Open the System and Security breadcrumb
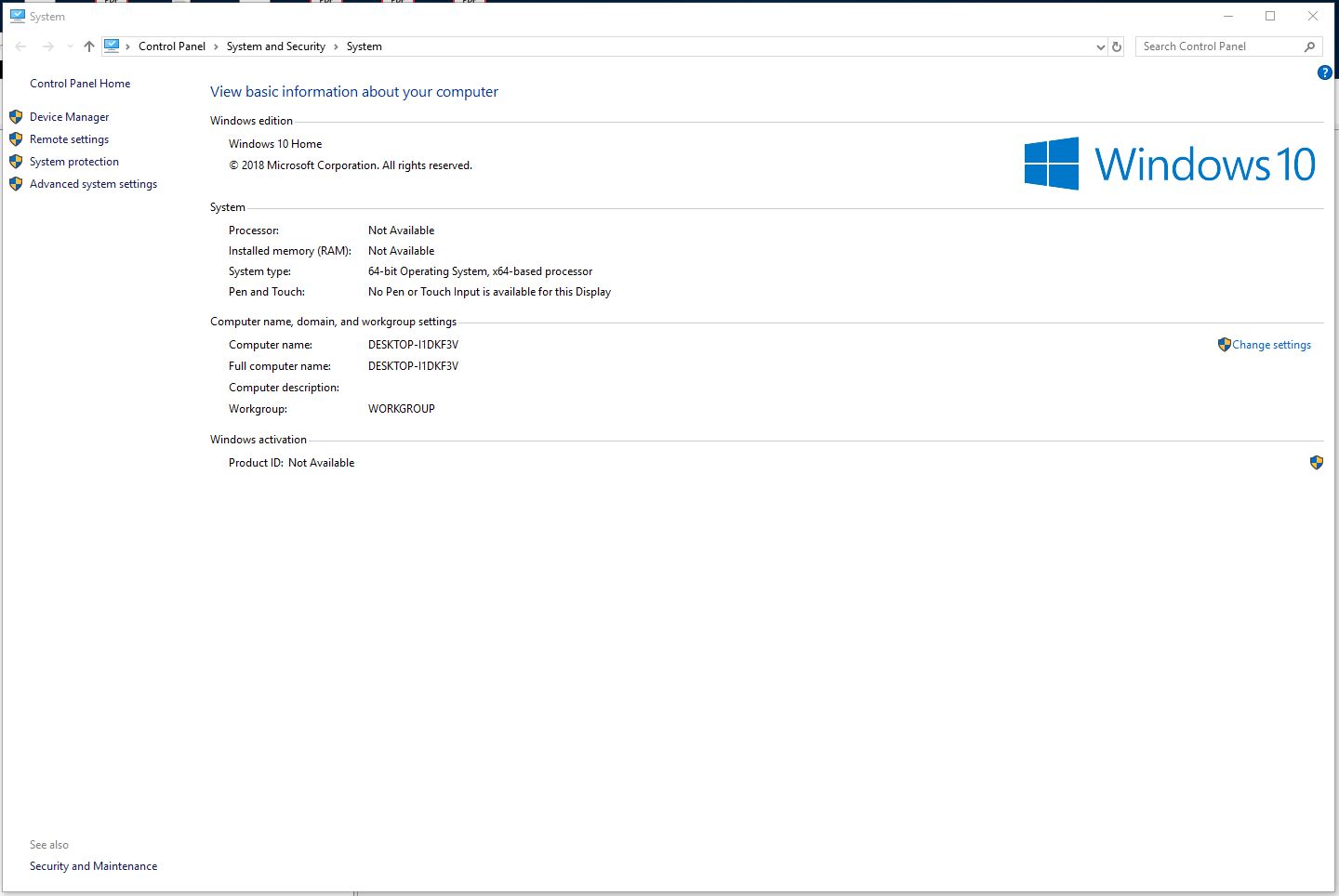Image resolution: width=1339 pixels, height=896 pixels. (x=276, y=46)
